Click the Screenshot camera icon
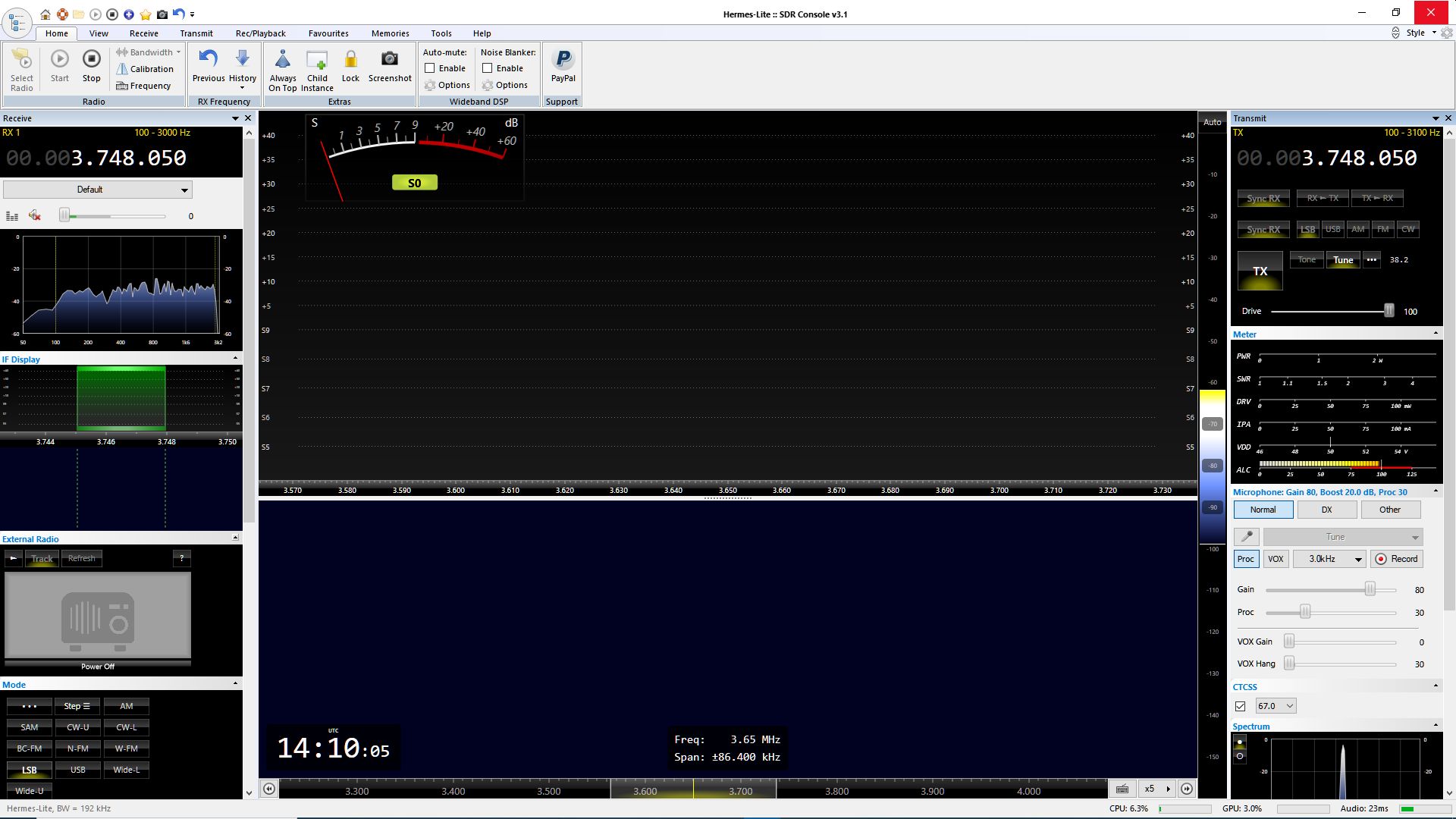 (389, 59)
